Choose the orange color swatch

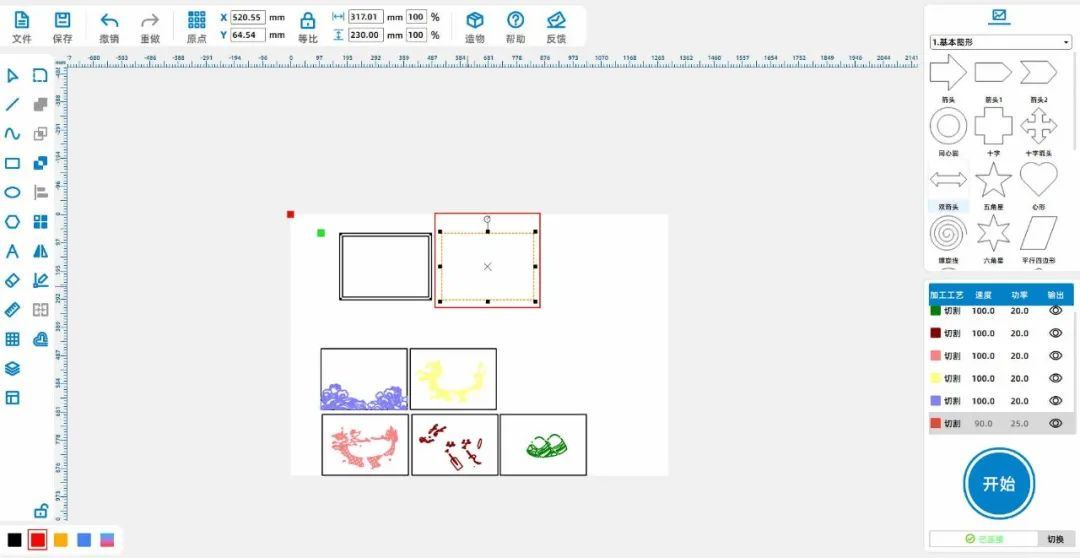click(x=61, y=540)
